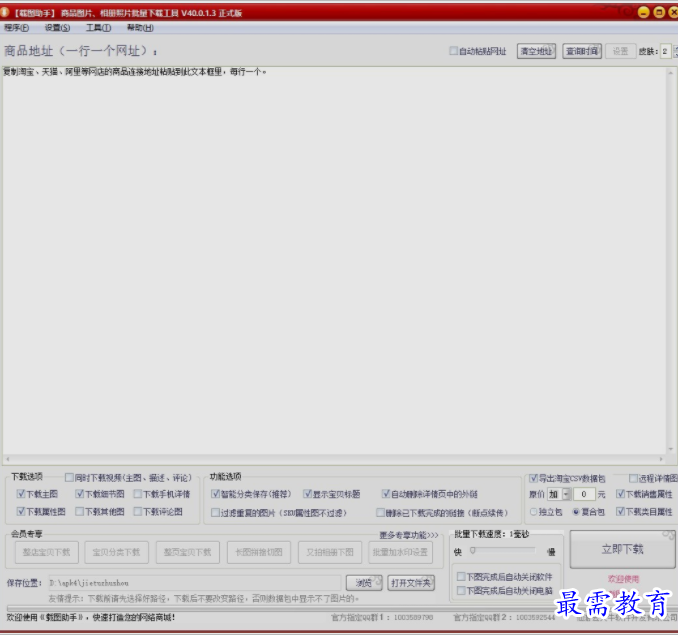Screen dimensions: 678x635
Task: Click the horizontal scrollbar left arrow
Action: pyautogui.click(x=7, y=459)
